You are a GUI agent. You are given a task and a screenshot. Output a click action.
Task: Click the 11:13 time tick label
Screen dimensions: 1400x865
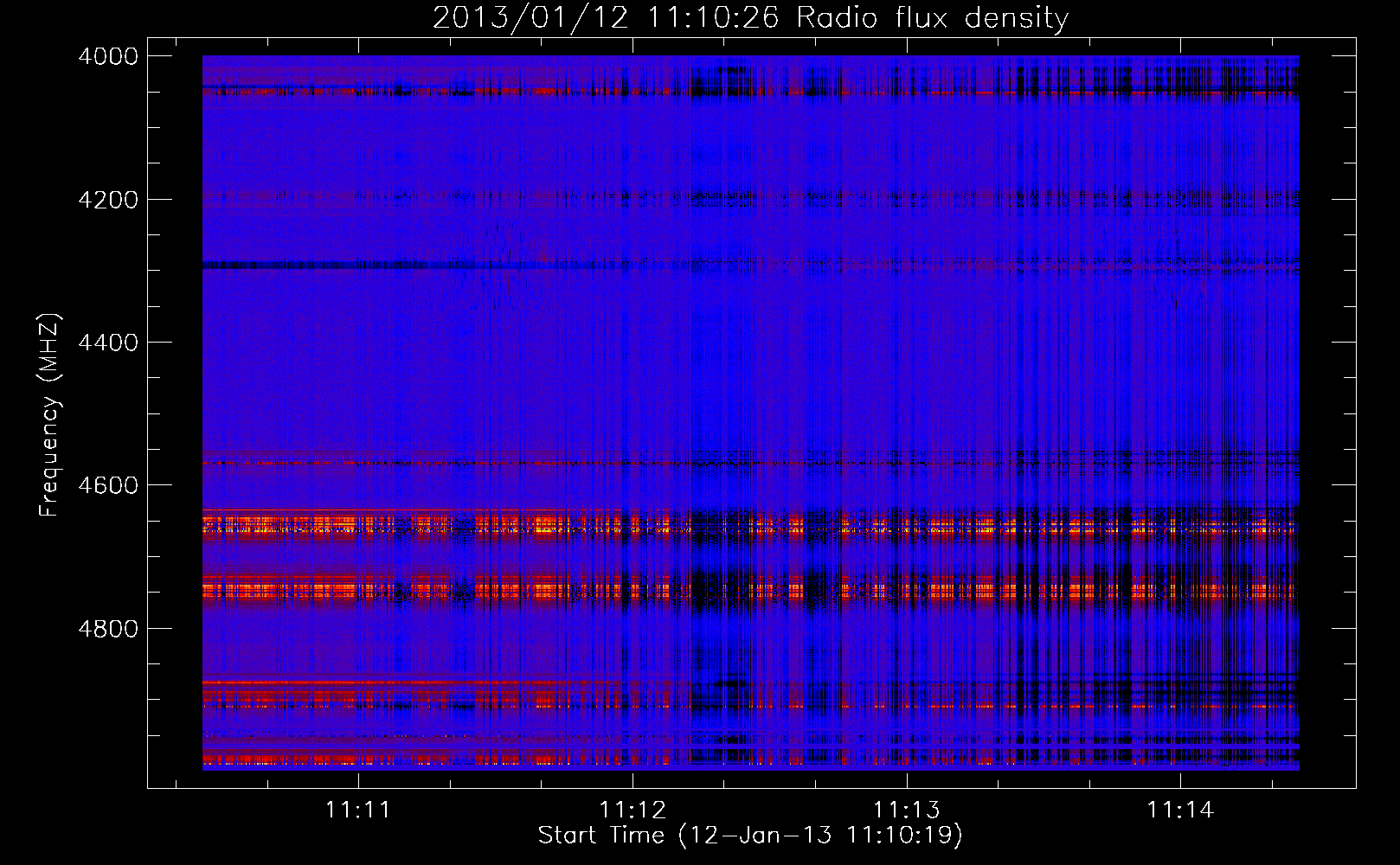[x=906, y=811]
